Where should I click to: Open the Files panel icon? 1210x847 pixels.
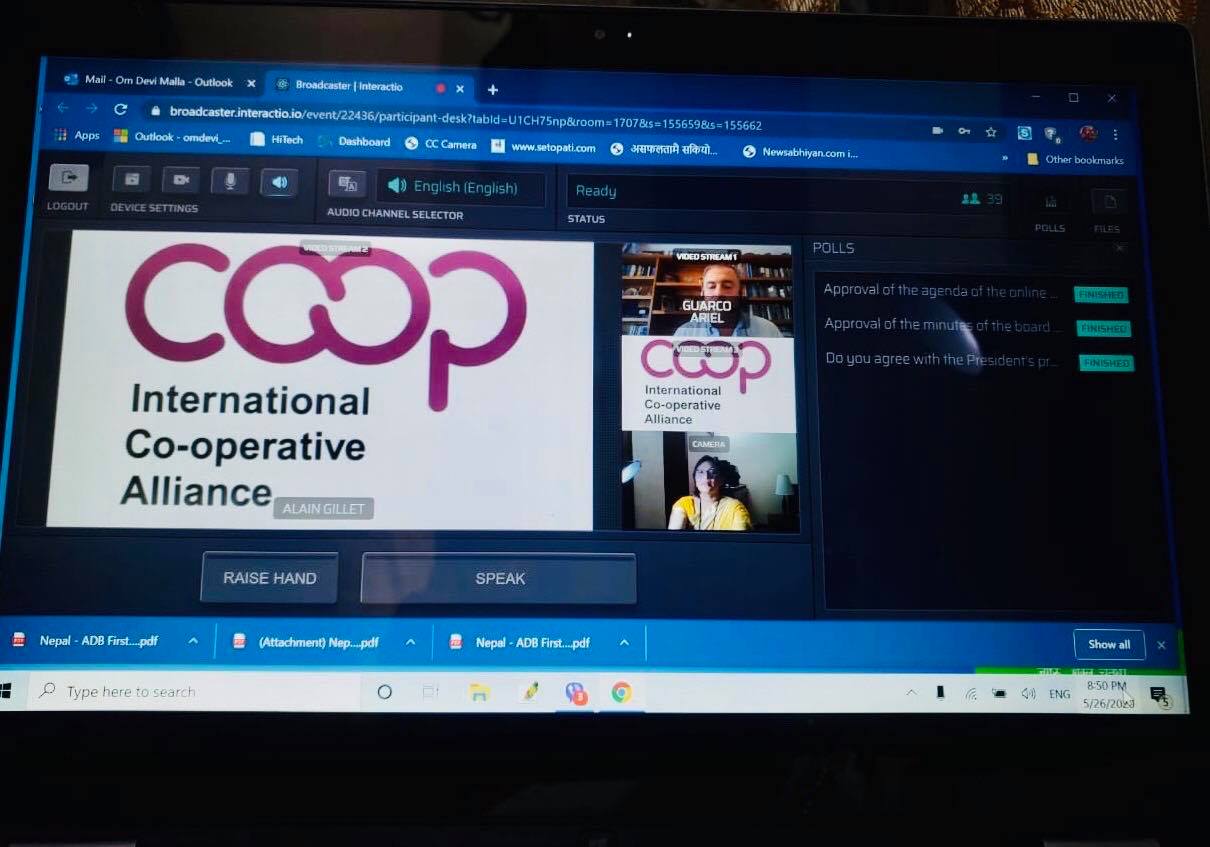1108,204
